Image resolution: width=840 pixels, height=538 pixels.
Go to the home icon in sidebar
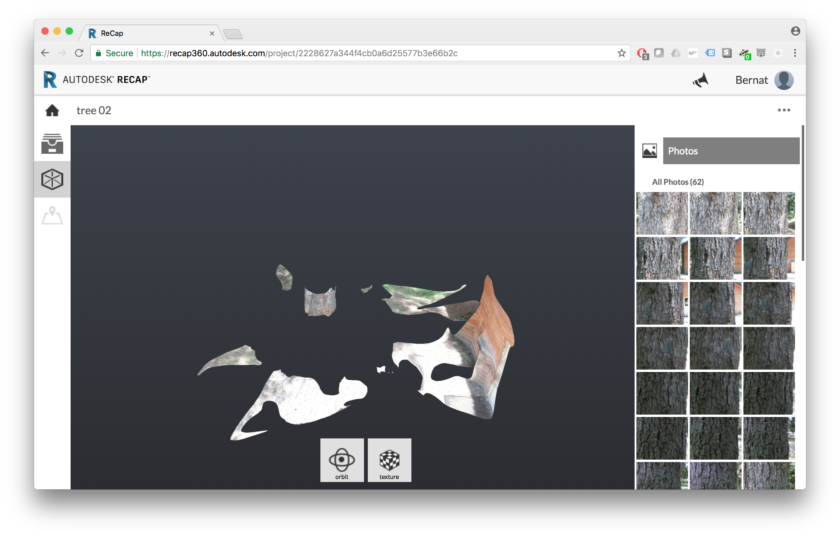[52, 111]
